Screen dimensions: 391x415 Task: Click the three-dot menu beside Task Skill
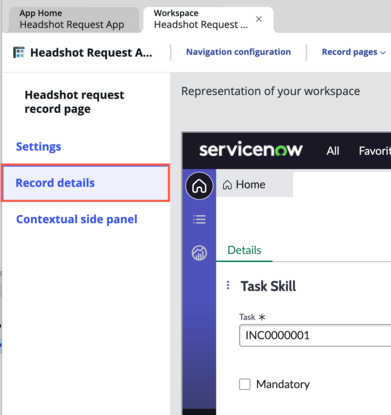pyautogui.click(x=228, y=285)
